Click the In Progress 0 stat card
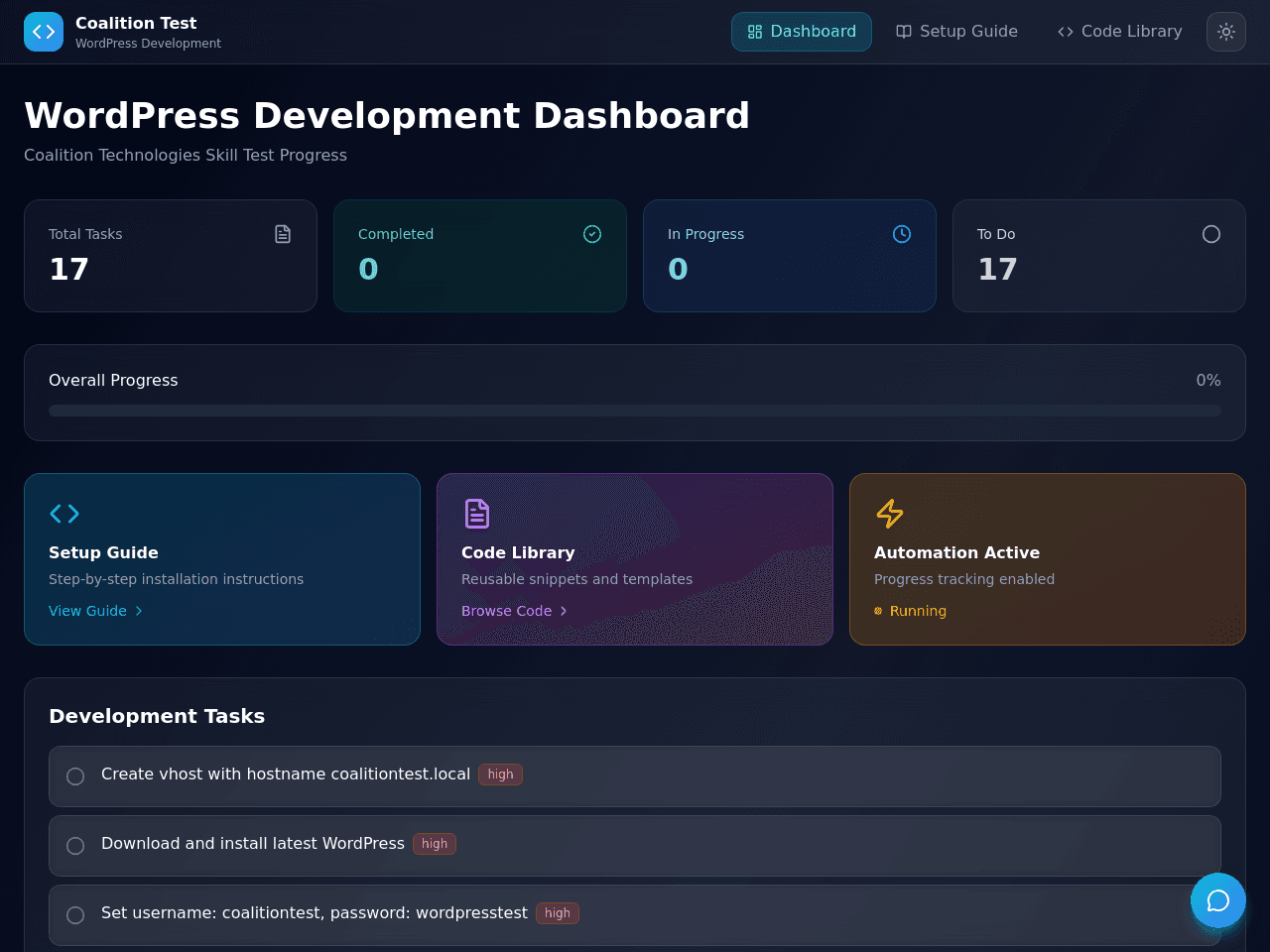This screenshot has width=1270, height=952. [x=790, y=256]
